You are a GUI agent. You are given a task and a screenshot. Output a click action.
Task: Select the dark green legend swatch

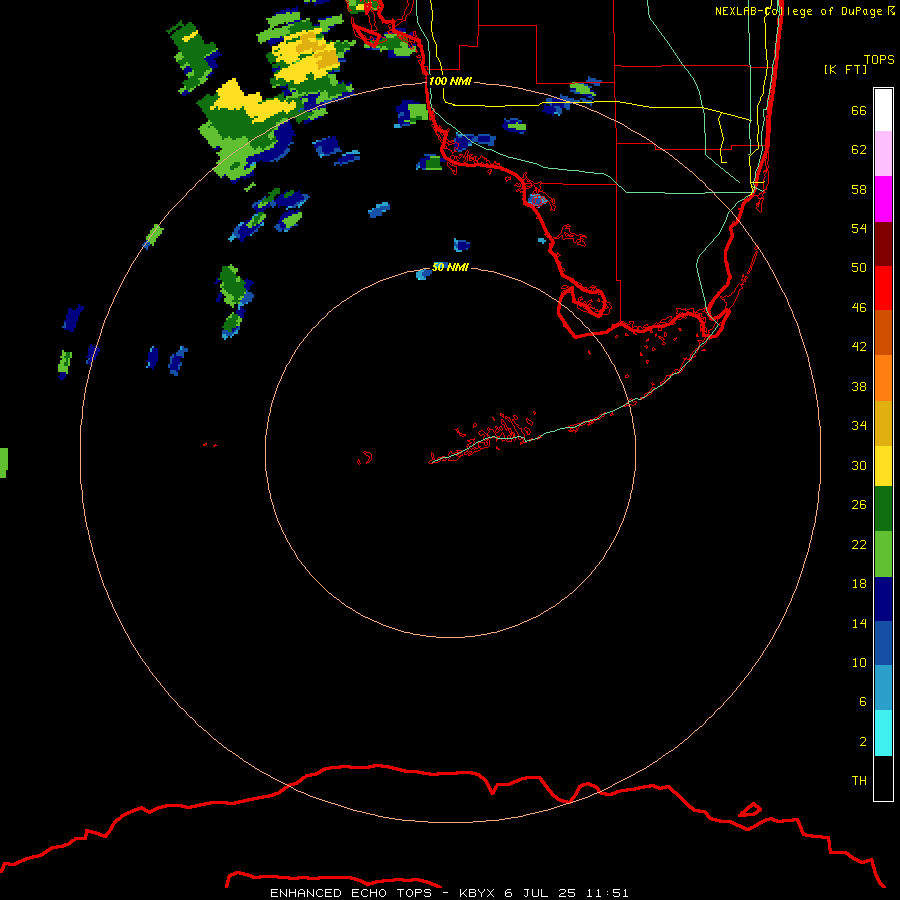pyautogui.click(x=883, y=509)
